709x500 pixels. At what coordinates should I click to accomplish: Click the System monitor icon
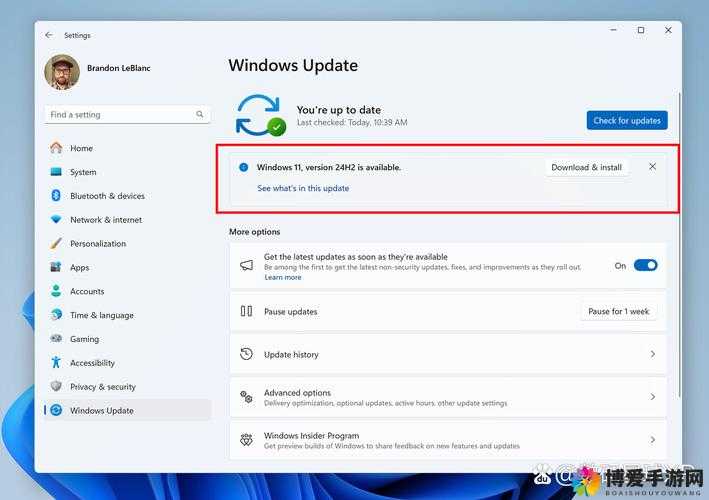56,172
